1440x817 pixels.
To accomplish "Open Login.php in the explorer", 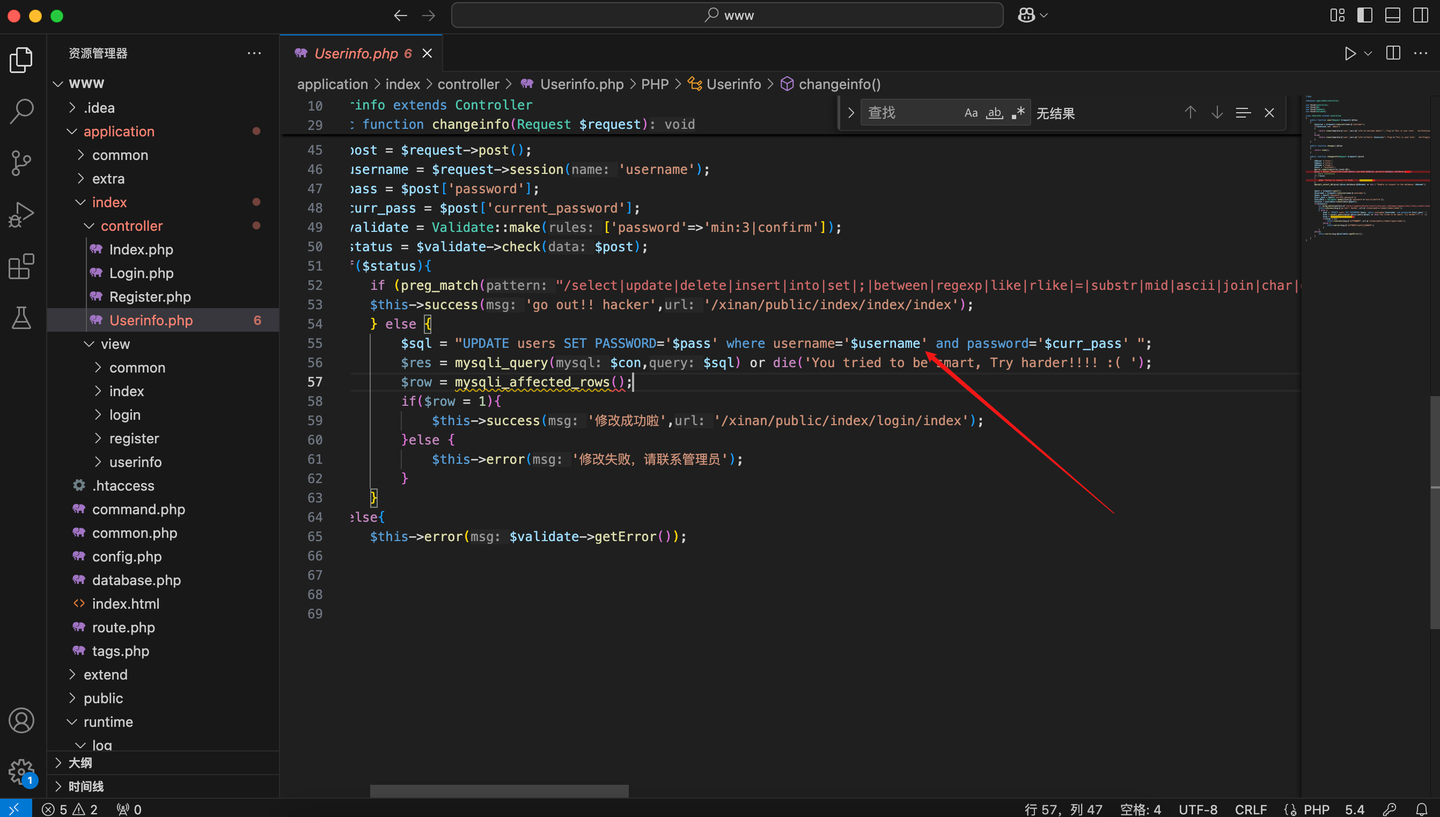I will tap(141, 273).
